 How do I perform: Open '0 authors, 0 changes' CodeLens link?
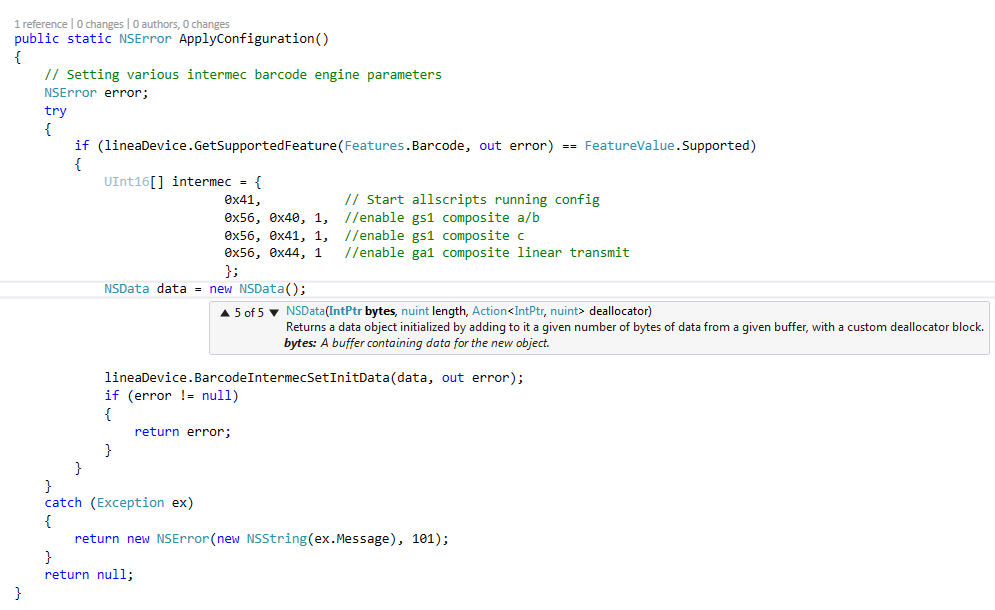(x=181, y=24)
